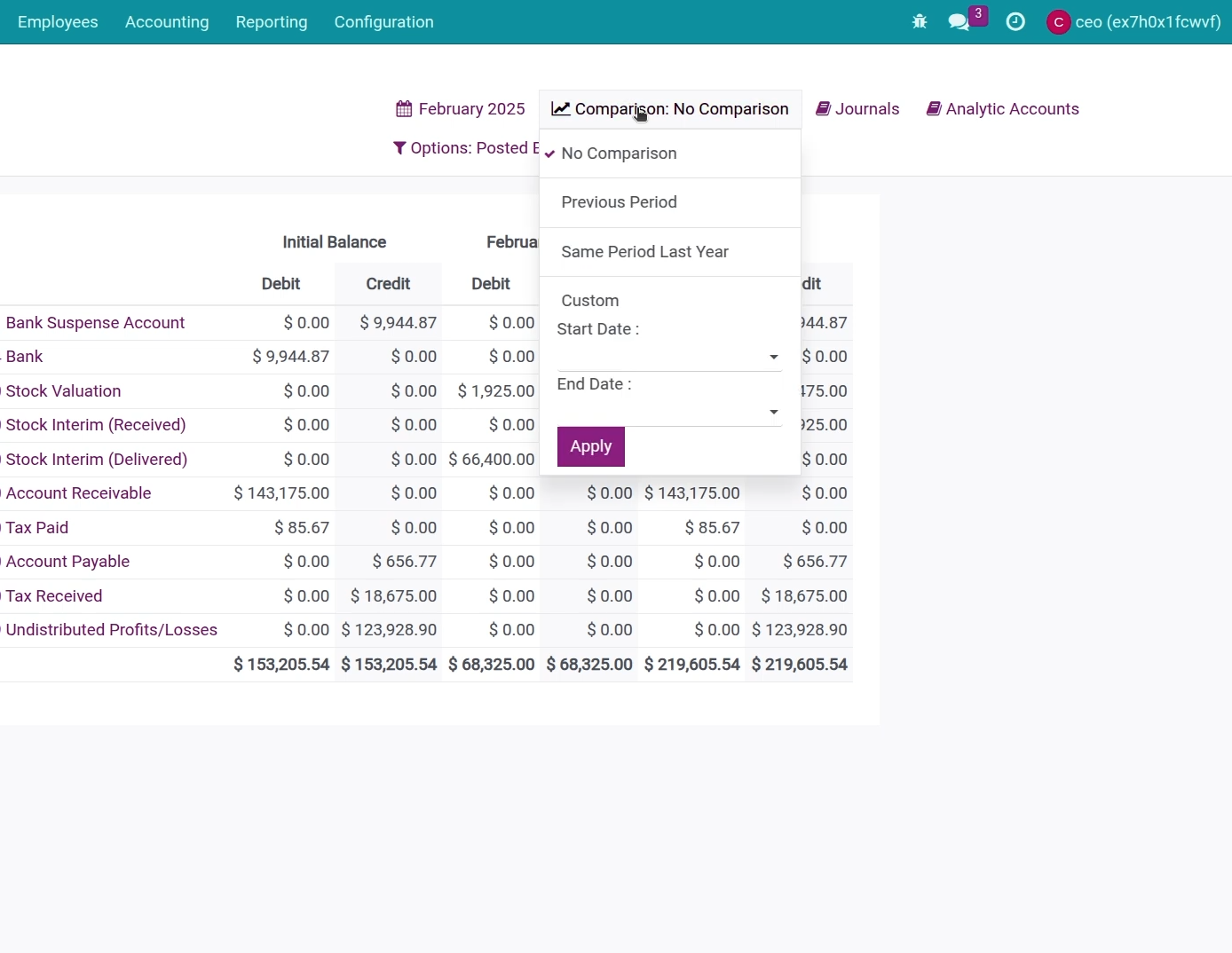Open the End Date dropdown arrow
This screenshot has height=953, width=1232.
(774, 413)
